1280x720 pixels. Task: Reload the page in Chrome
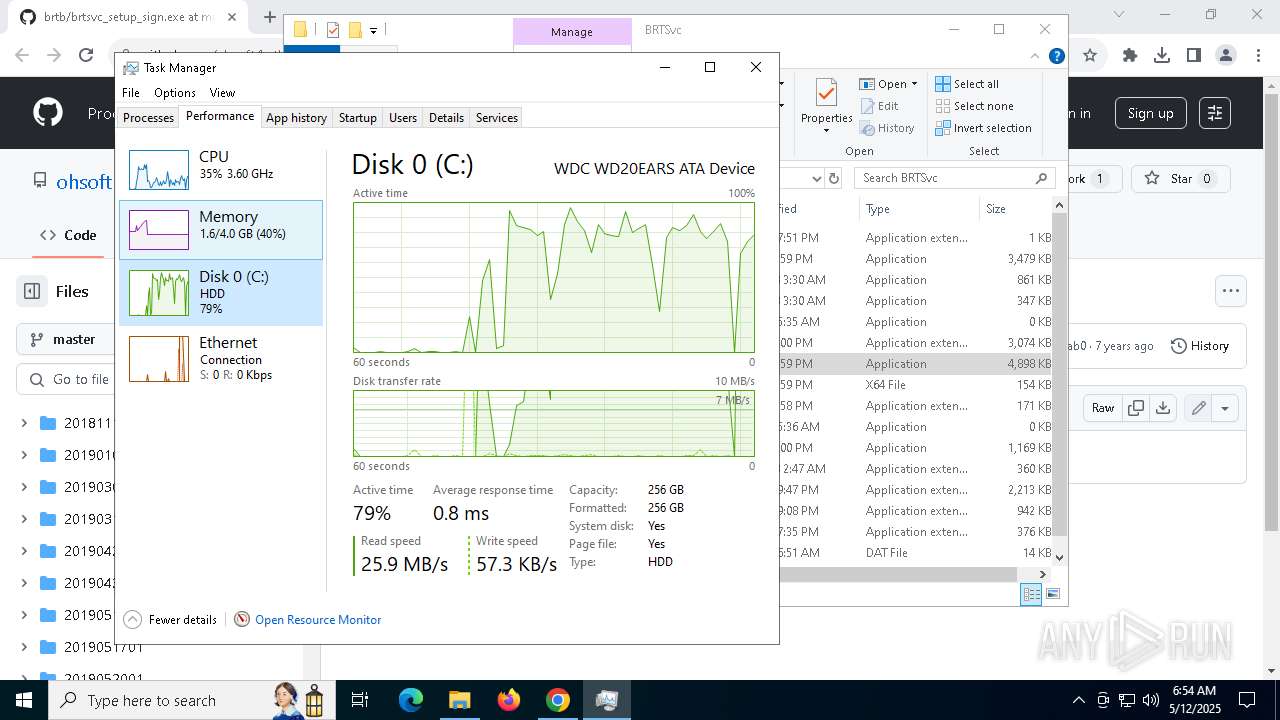[x=86, y=56]
